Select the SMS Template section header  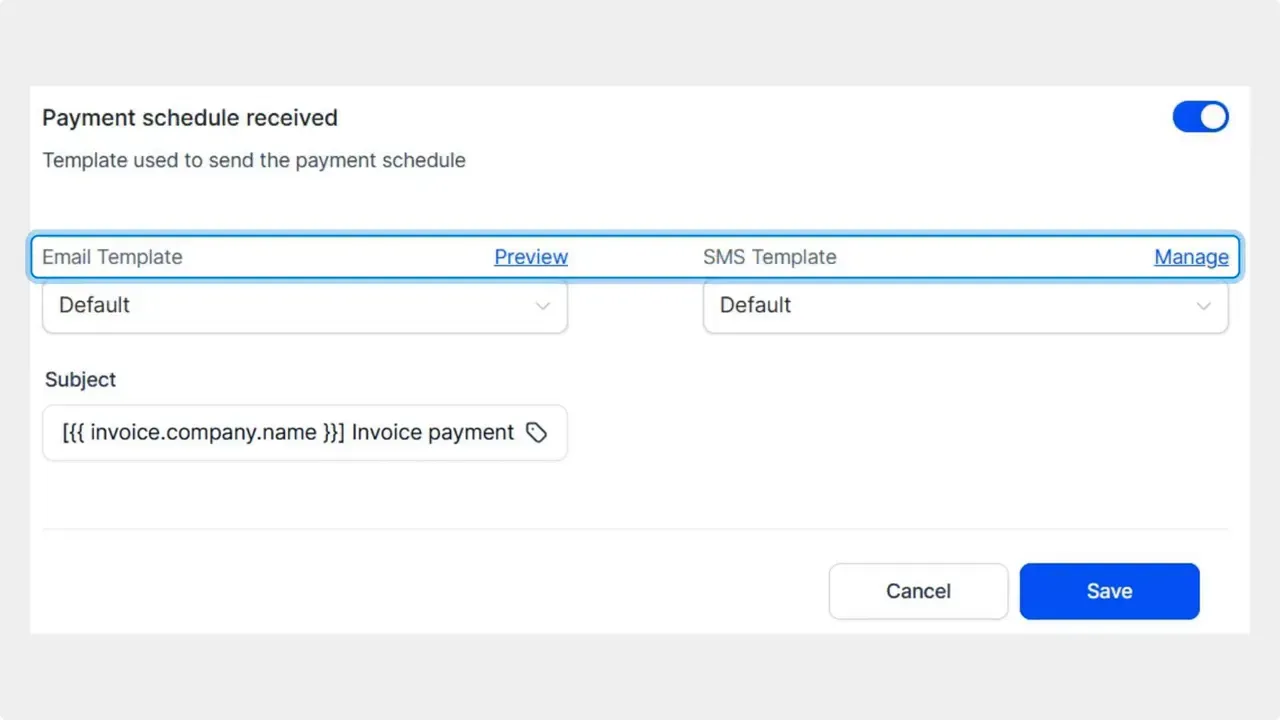[770, 257]
